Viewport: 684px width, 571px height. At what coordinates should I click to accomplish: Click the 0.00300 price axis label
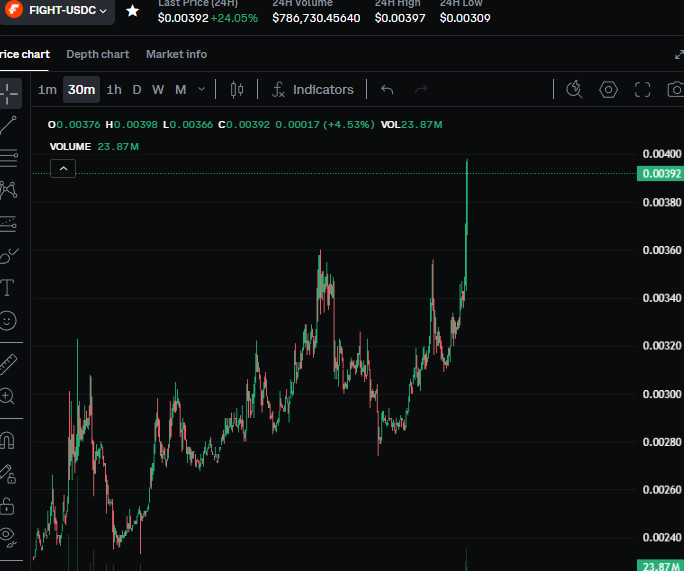[662, 394]
